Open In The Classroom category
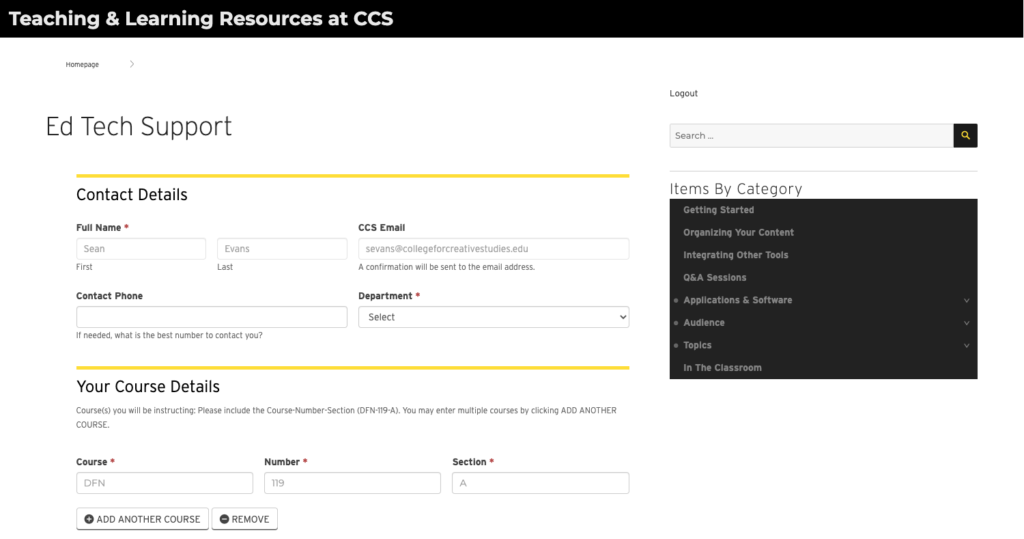 pyautogui.click(x=722, y=368)
